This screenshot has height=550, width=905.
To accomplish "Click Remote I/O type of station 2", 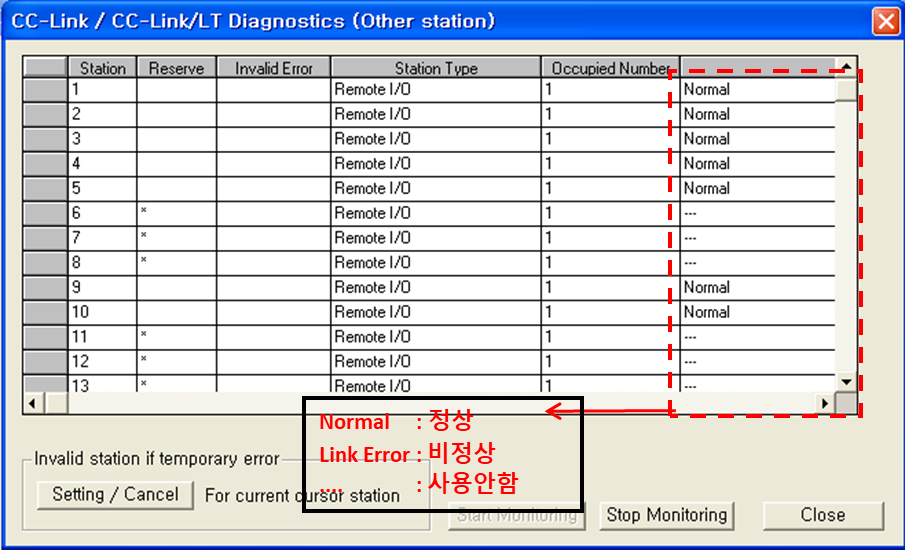I will pyautogui.click(x=372, y=115).
